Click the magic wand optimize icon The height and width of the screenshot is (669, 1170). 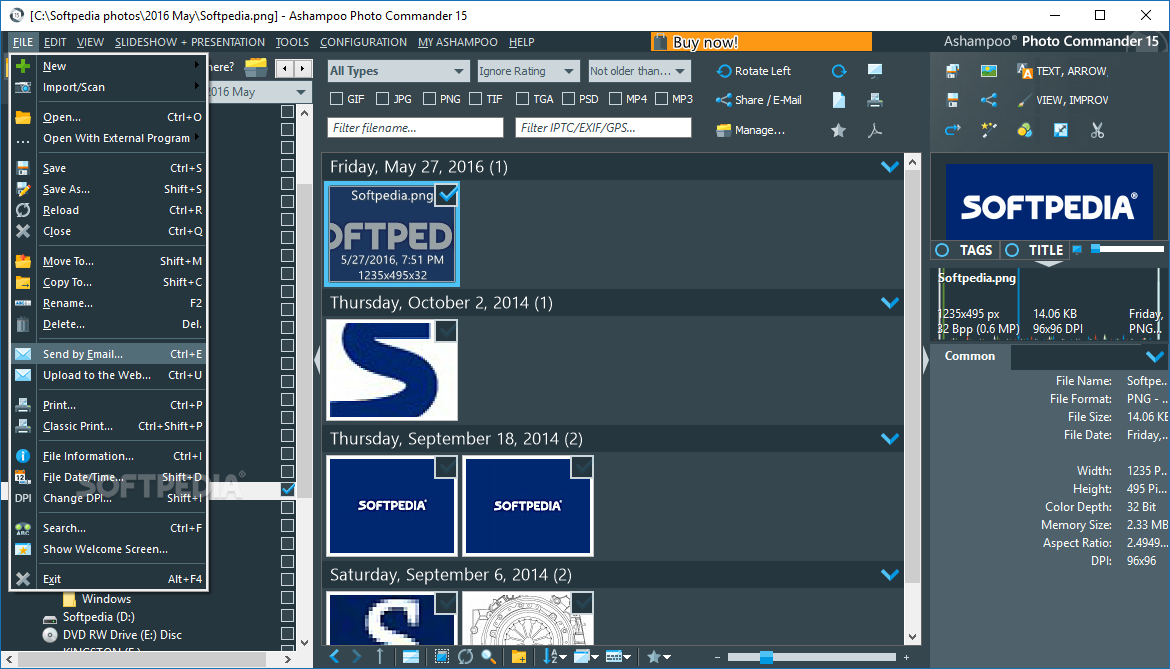coord(989,131)
